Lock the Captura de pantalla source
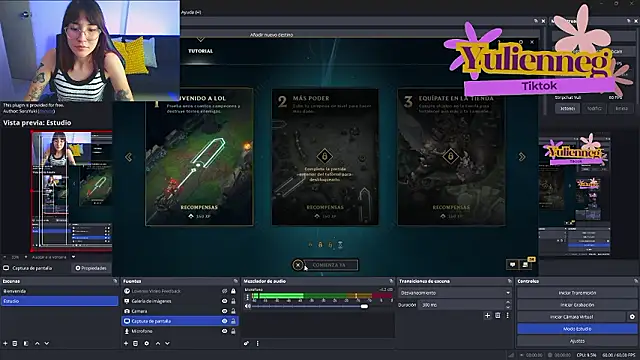Viewport: 640px width, 360px height. (233, 321)
